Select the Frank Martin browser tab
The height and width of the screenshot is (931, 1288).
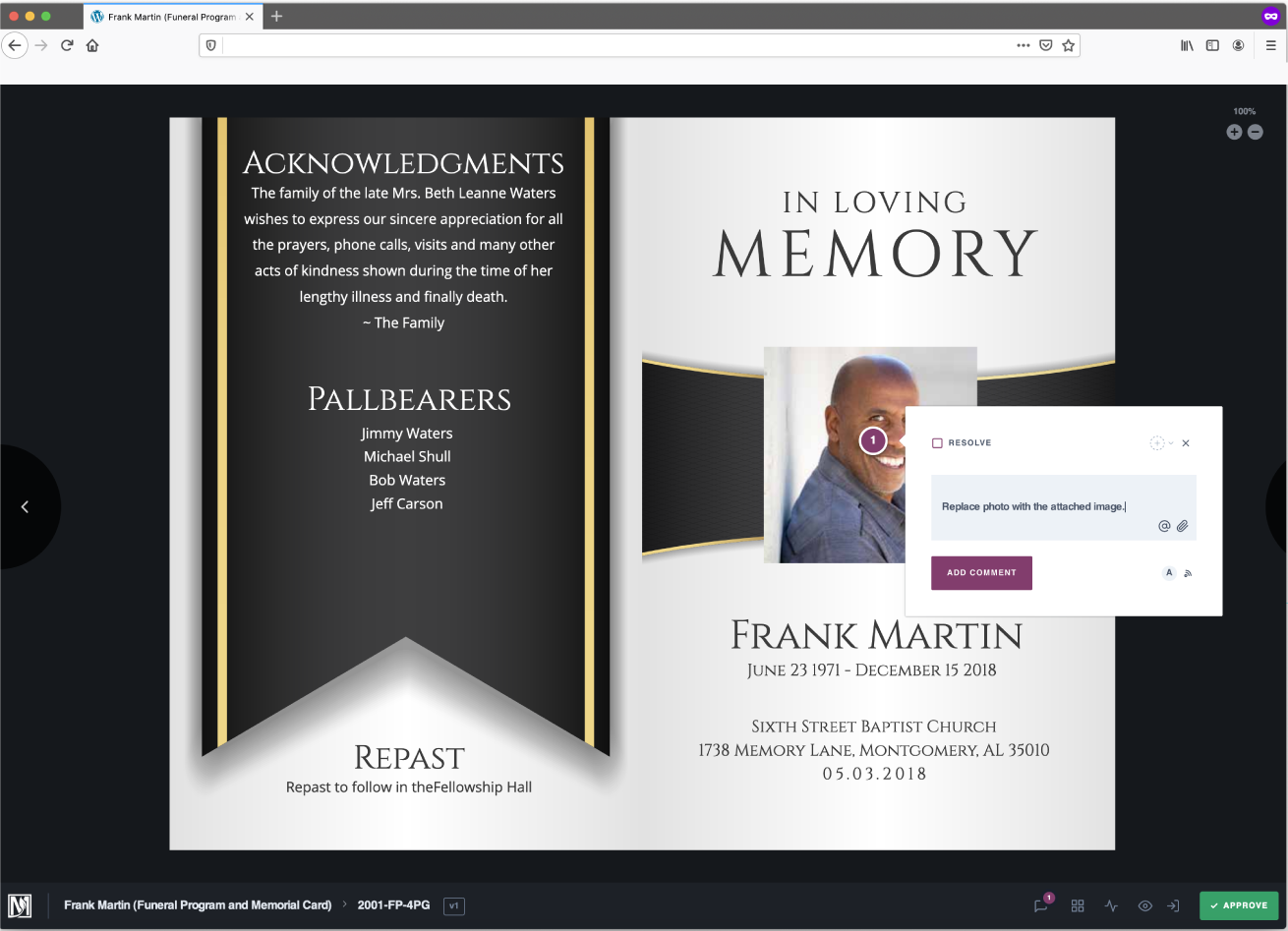click(172, 17)
